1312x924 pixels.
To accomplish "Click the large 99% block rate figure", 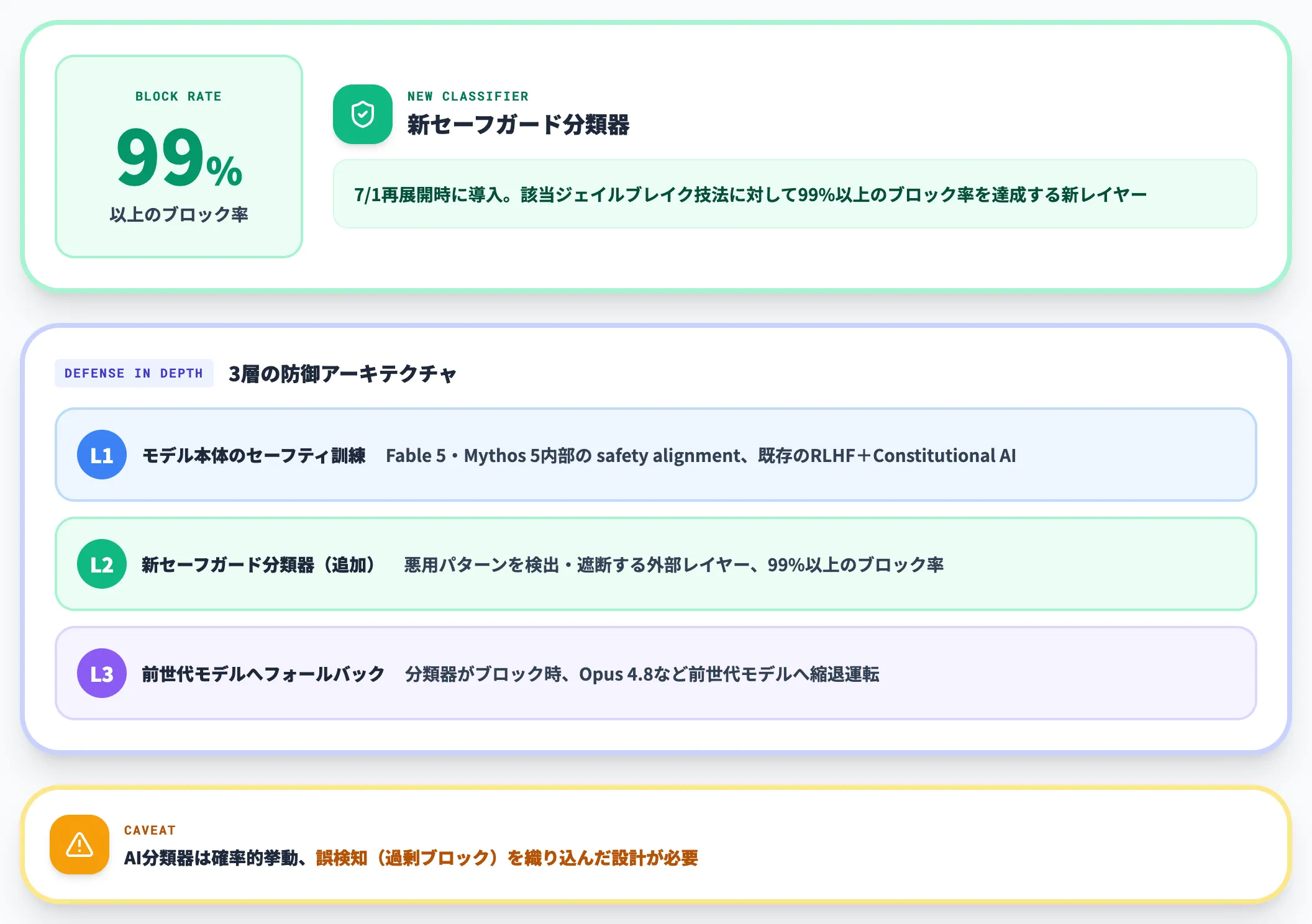I will [x=179, y=158].
